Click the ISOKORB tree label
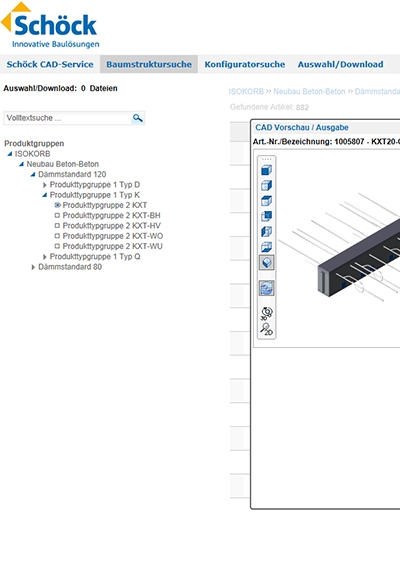The height and width of the screenshot is (566, 400). tap(32, 154)
